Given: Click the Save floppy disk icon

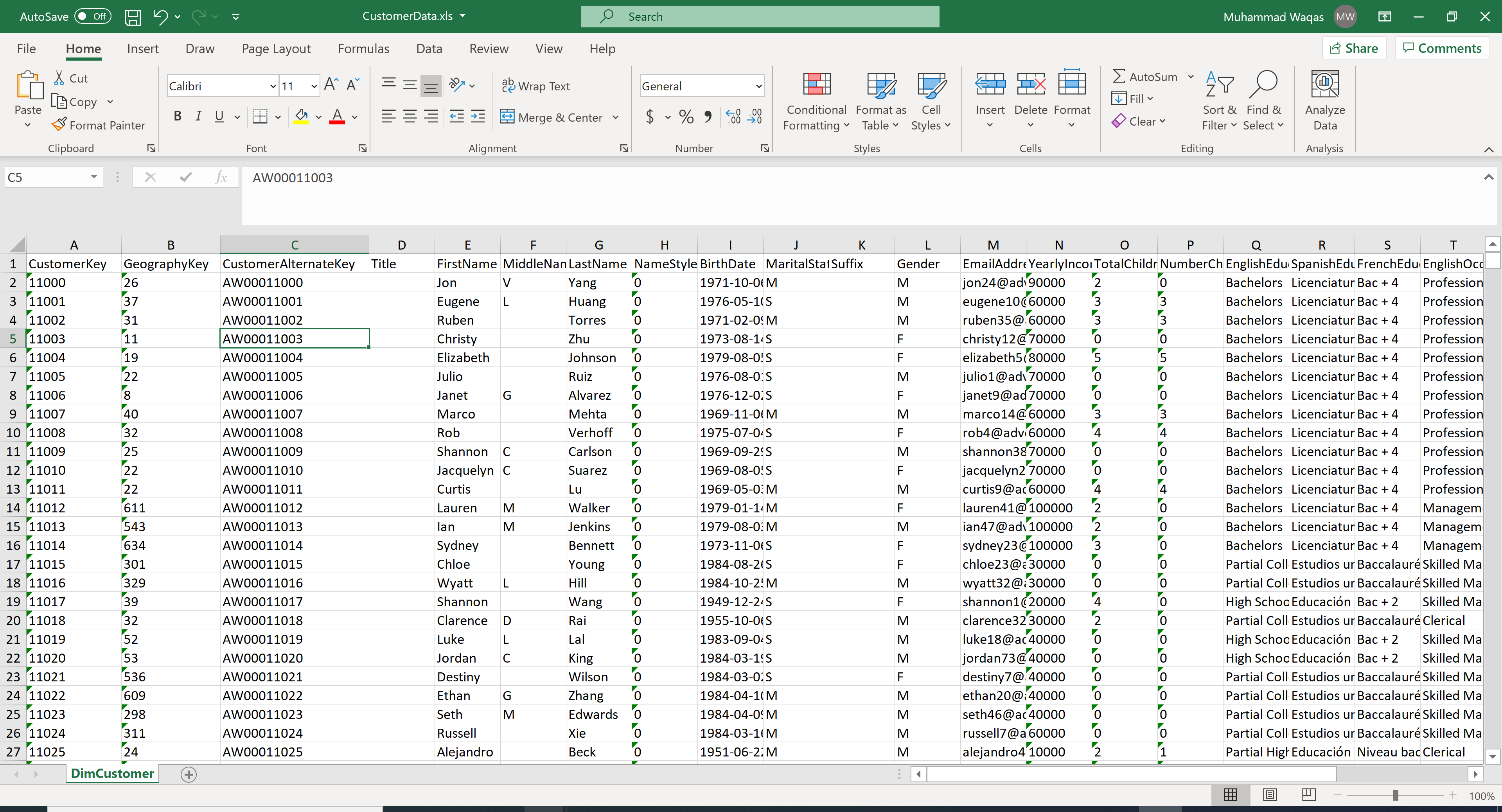Looking at the screenshot, I should click(133, 17).
